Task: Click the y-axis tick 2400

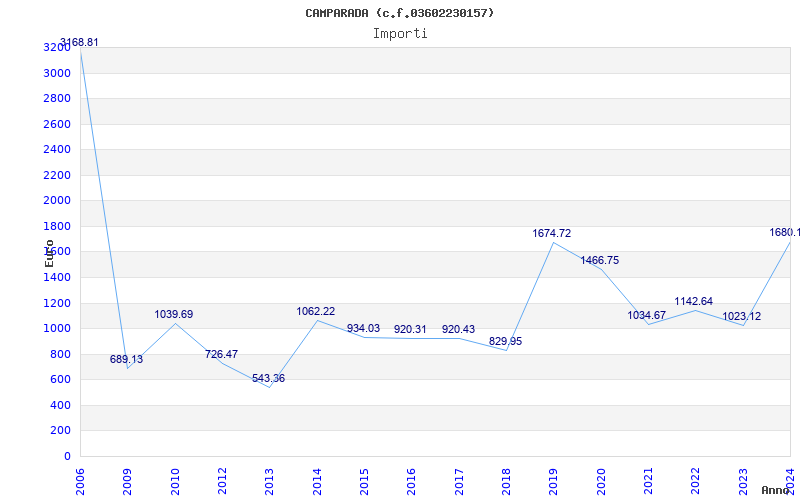Action: point(57,149)
